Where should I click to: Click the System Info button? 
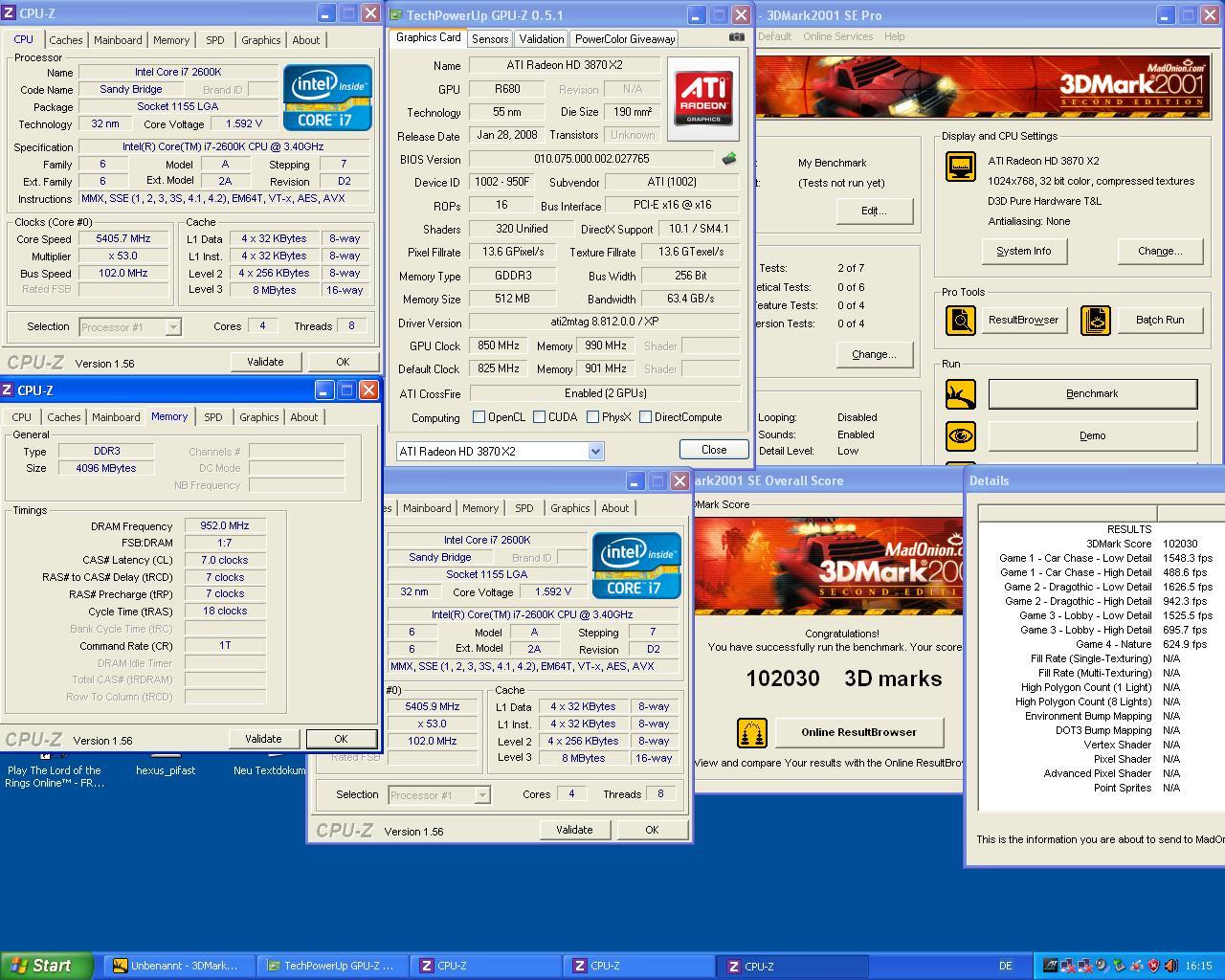(1024, 251)
